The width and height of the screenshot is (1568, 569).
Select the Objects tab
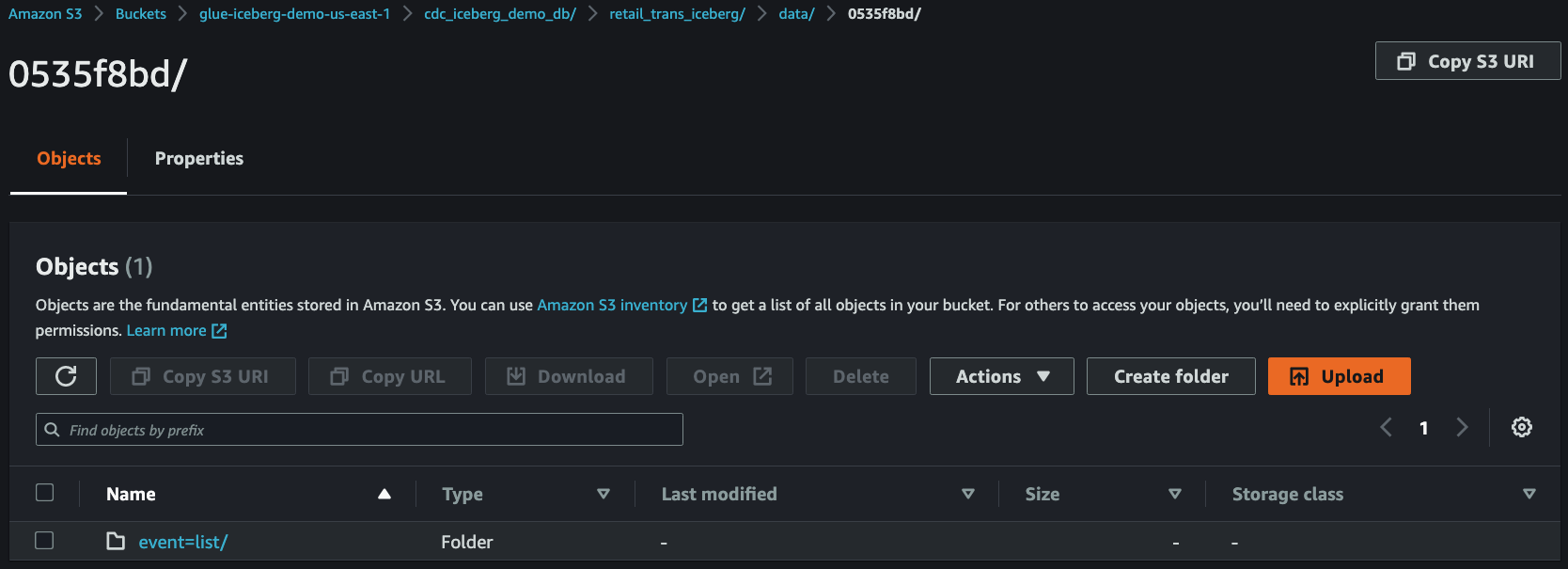point(69,158)
